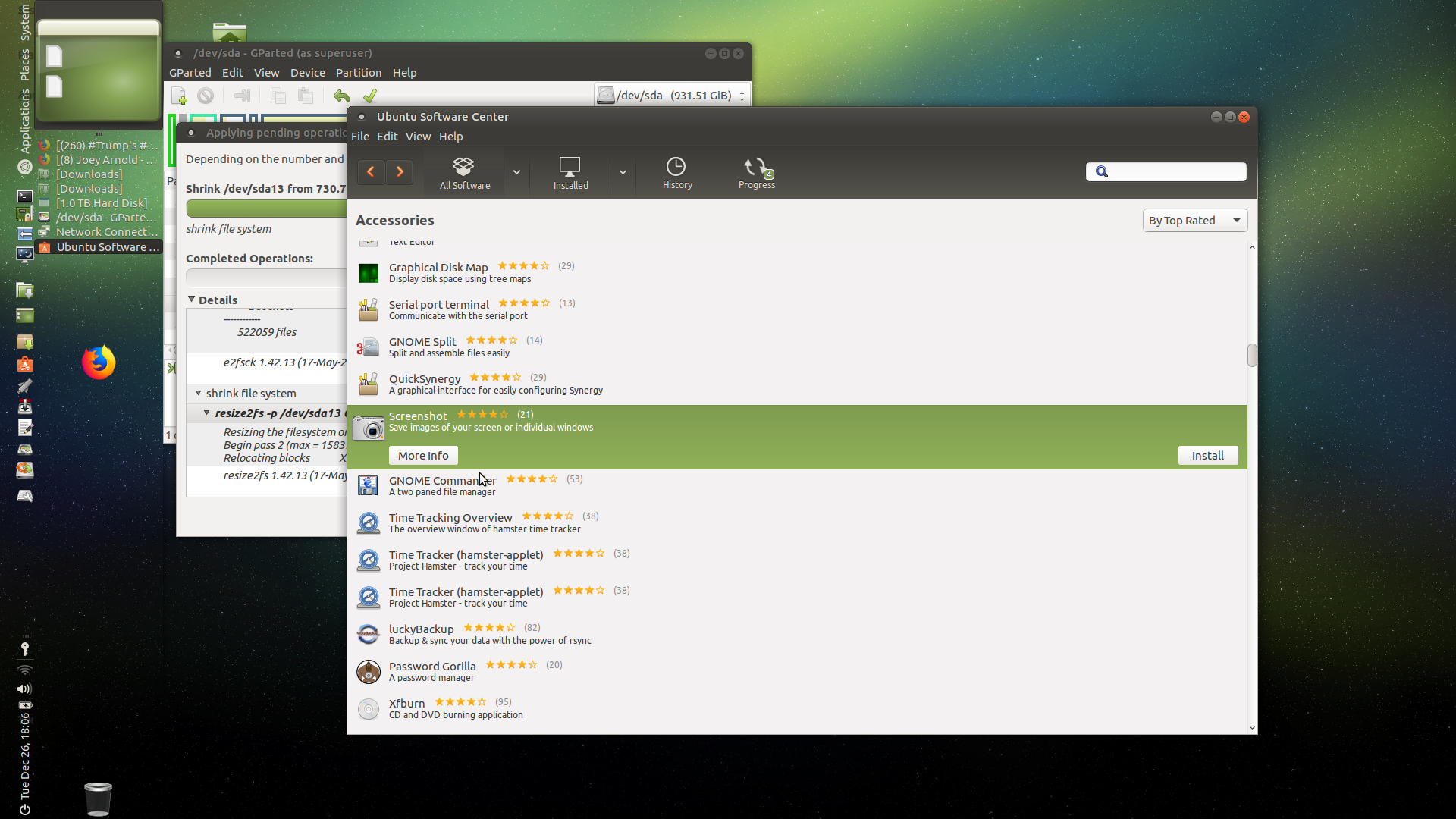Click the All Software tab
1456x819 pixels.
click(x=465, y=172)
